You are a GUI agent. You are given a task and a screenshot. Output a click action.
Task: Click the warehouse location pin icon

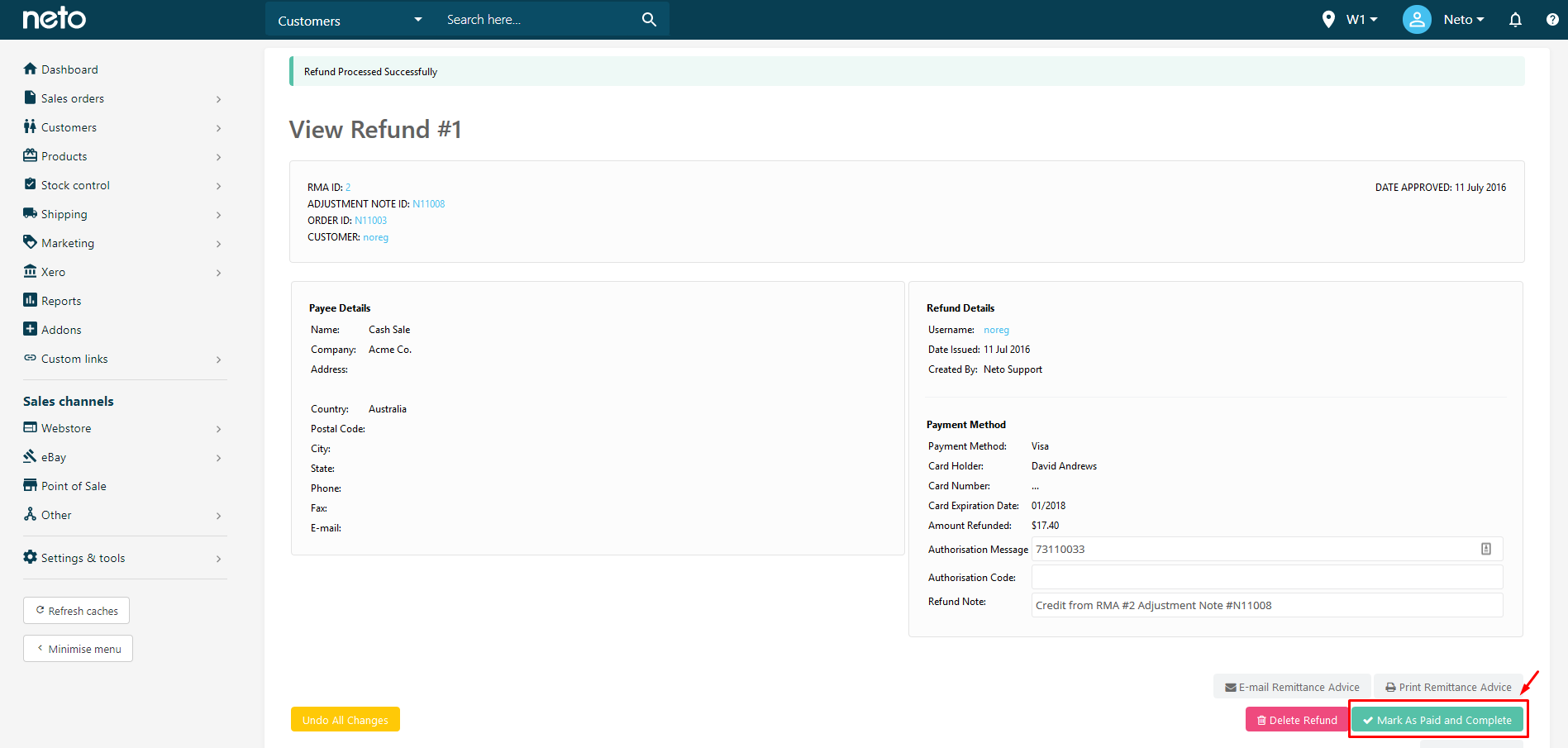[1328, 19]
